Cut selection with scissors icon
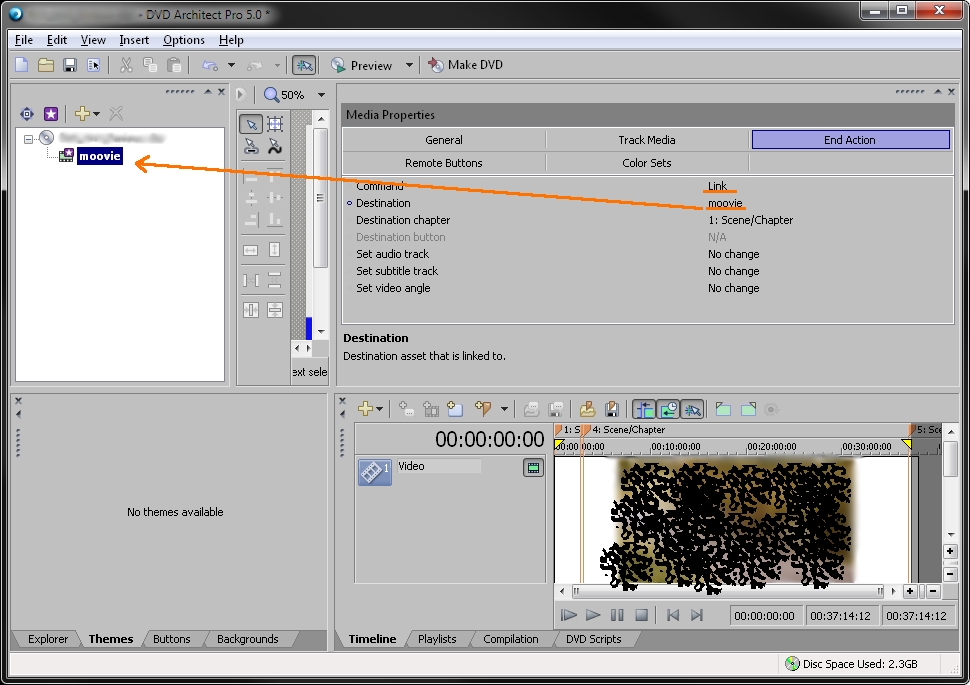 (x=126, y=65)
